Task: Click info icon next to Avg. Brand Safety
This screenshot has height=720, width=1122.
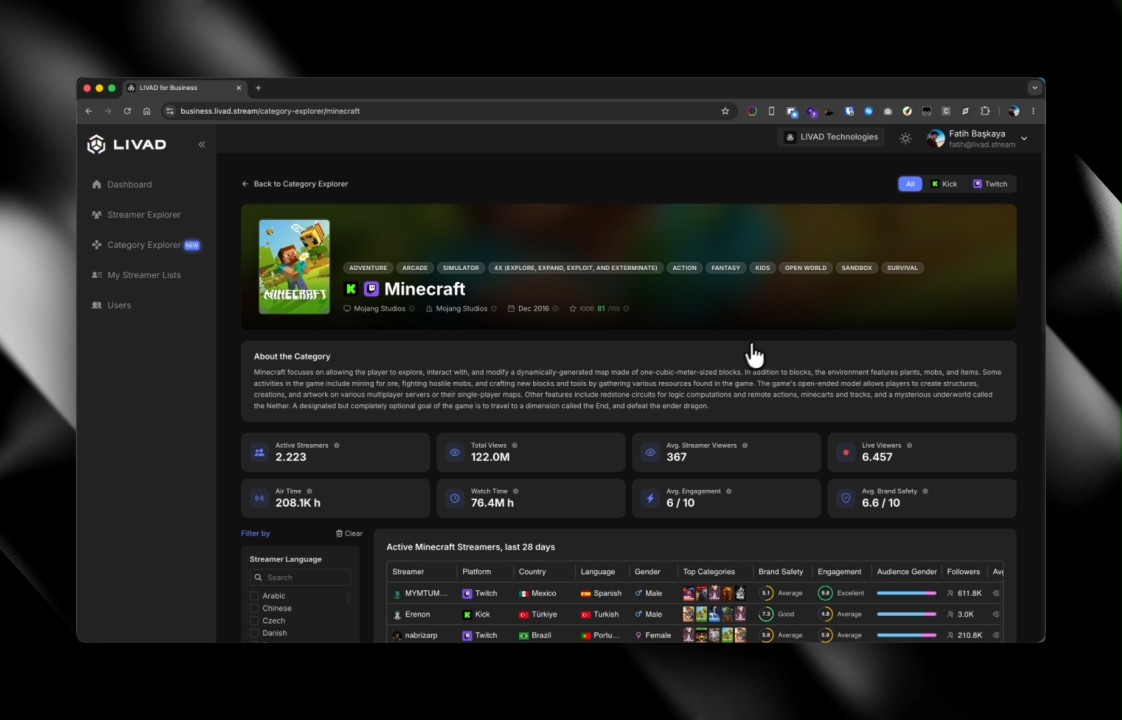Action: pos(925,491)
